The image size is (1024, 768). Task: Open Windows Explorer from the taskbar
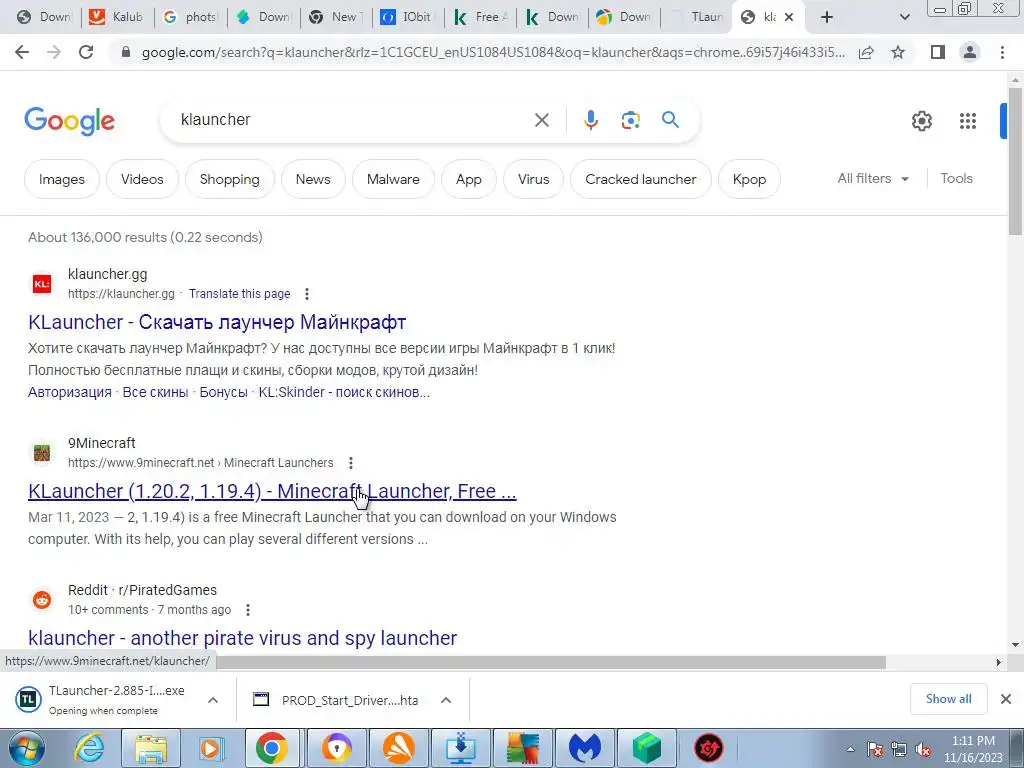[151, 748]
